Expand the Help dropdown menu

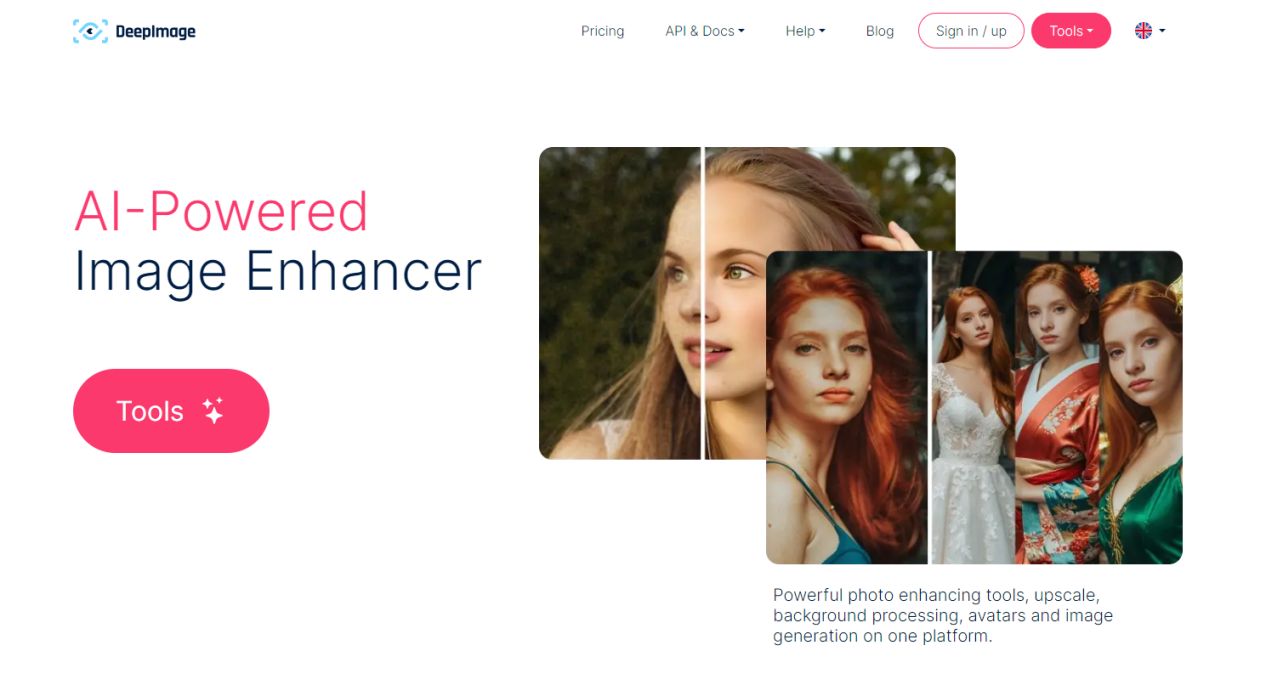[805, 31]
